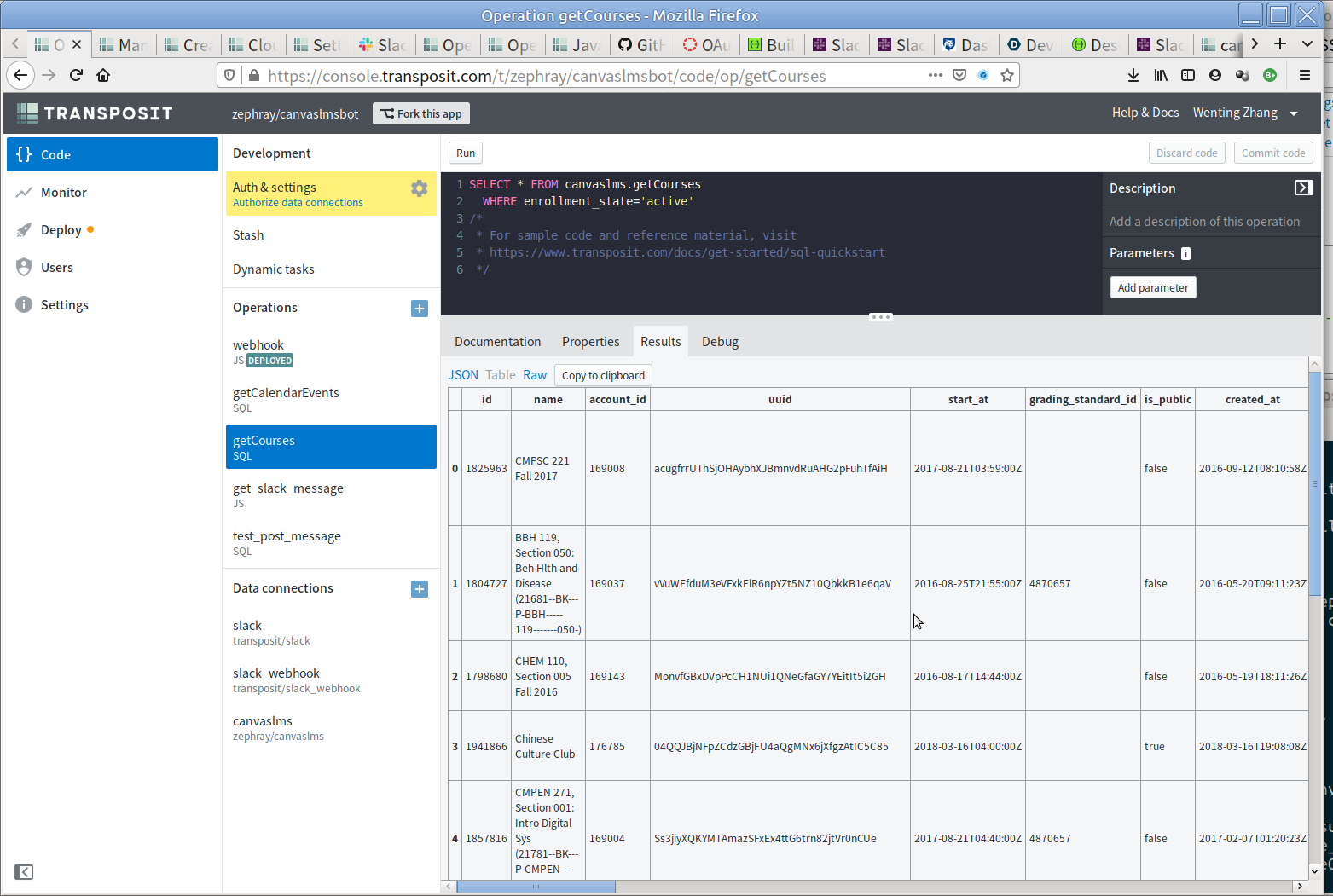Switch results view to Raw
Viewport: 1333px width, 896px height.
click(535, 375)
